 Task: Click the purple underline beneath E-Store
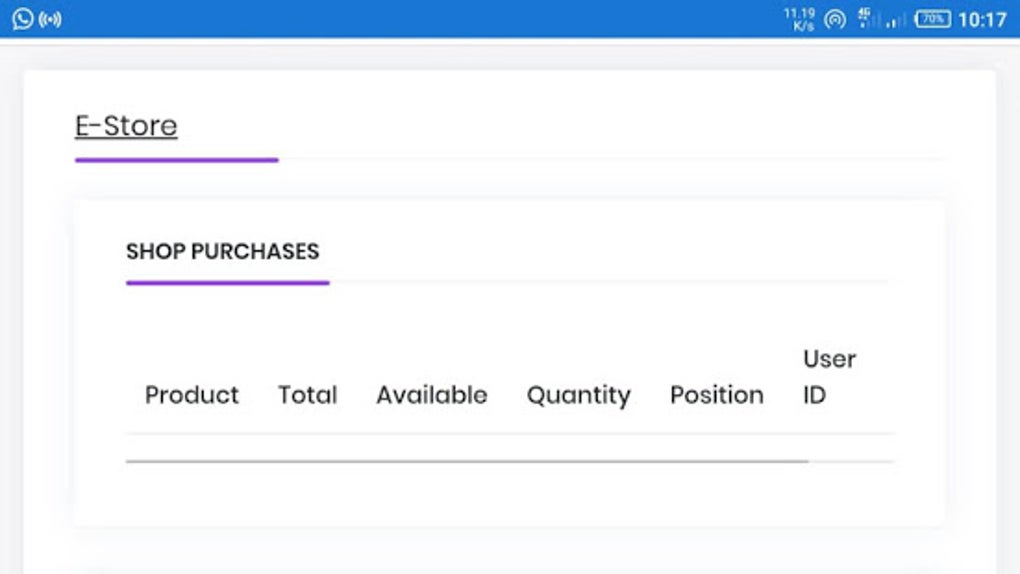click(x=177, y=159)
